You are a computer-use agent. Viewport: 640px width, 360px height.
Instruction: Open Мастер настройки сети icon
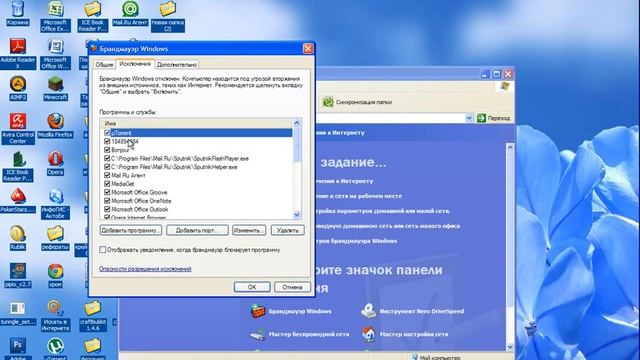pyautogui.click(x=369, y=334)
